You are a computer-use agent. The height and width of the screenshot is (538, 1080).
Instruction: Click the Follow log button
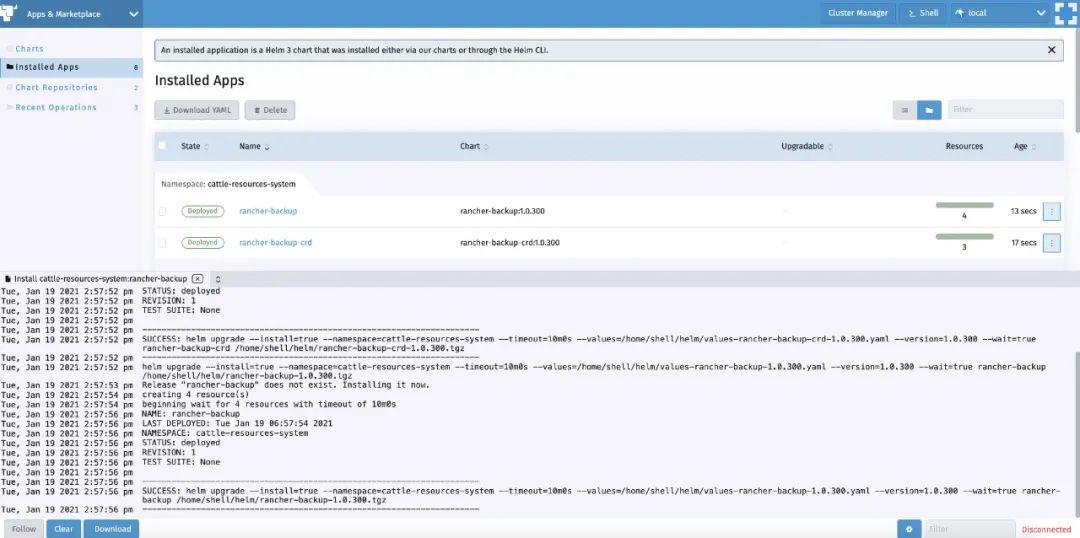coord(23,529)
